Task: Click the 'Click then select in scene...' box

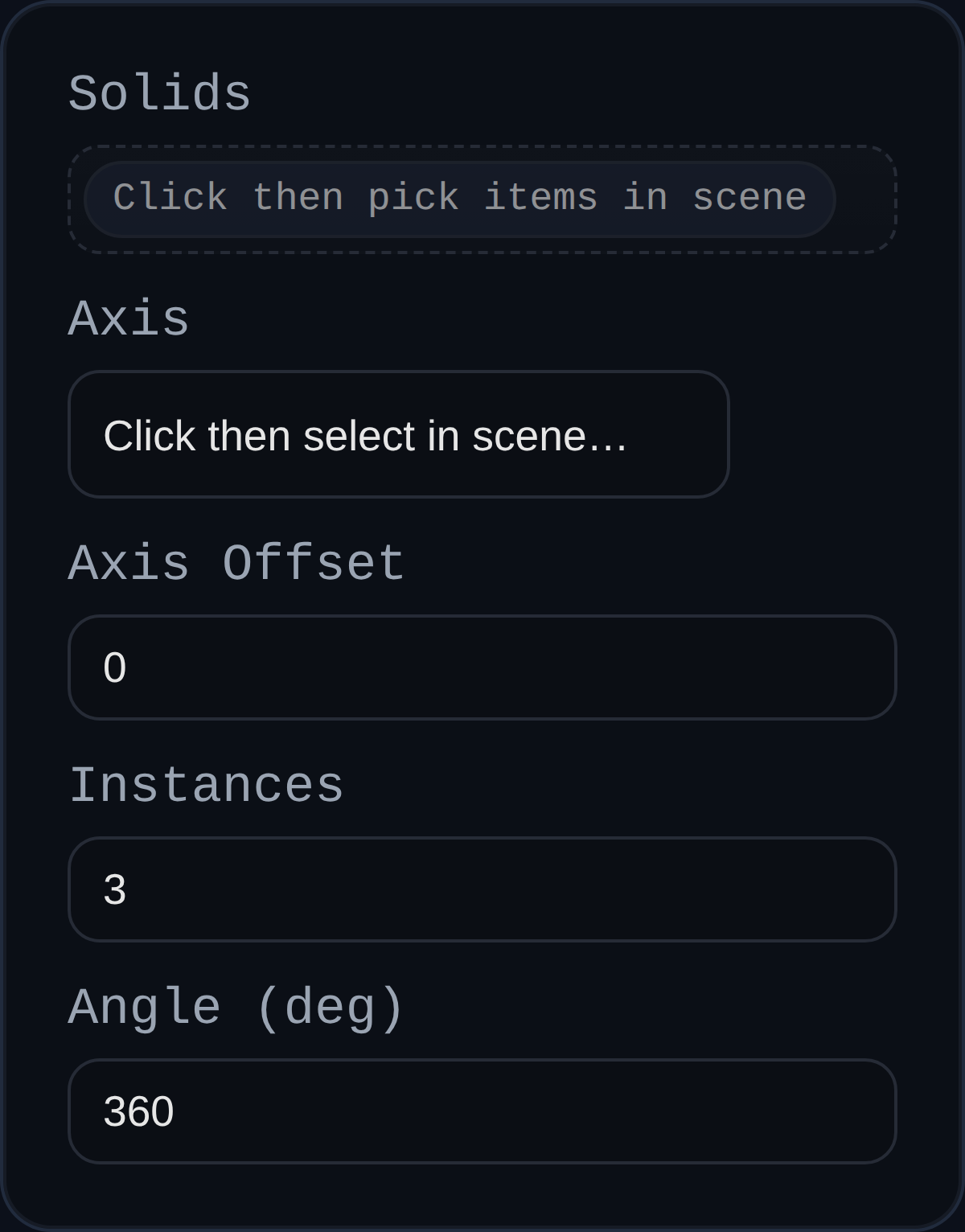Action: coord(399,435)
